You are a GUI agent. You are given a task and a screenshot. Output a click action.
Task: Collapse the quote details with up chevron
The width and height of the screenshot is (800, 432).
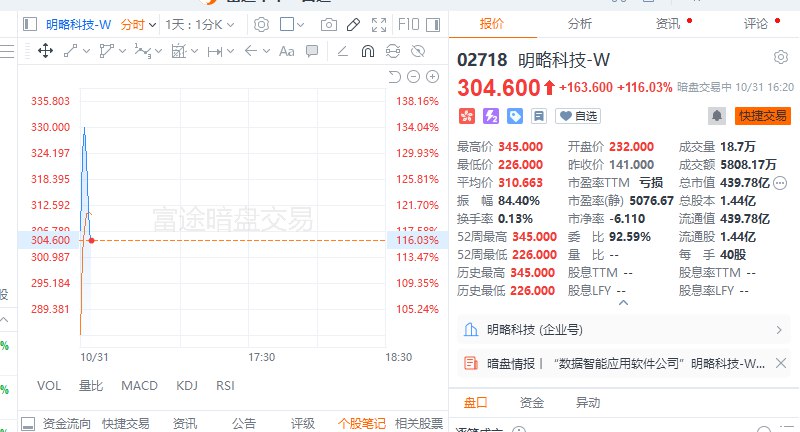[623, 302]
